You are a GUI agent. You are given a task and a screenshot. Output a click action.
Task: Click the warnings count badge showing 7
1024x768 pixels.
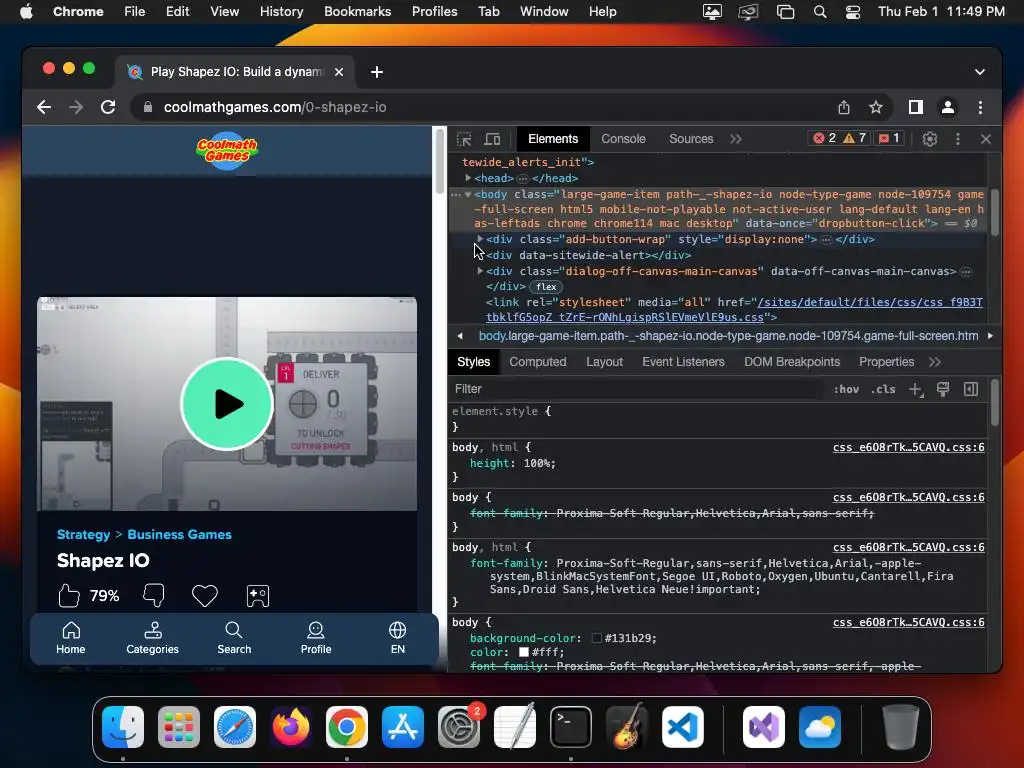(x=855, y=138)
